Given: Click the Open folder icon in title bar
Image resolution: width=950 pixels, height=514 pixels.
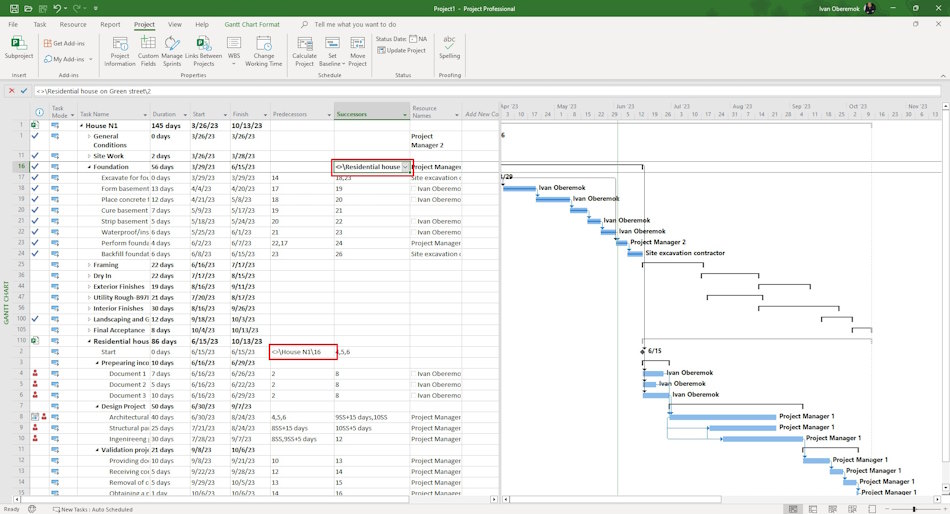Looking at the screenshot, I should click(28, 8).
